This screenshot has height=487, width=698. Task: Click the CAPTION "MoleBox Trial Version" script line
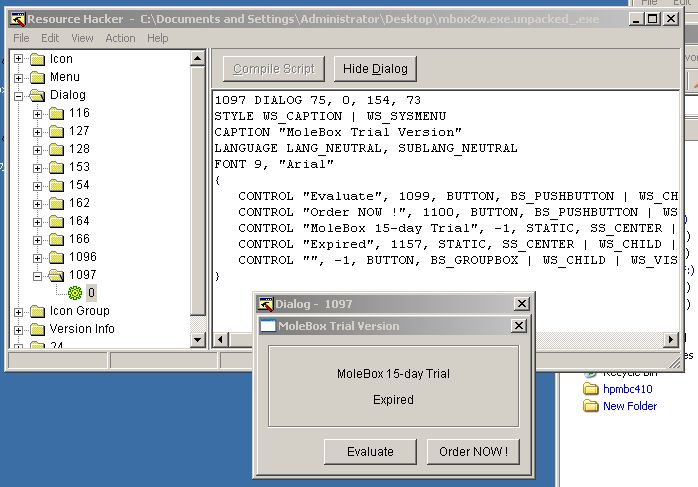(x=338, y=132)
